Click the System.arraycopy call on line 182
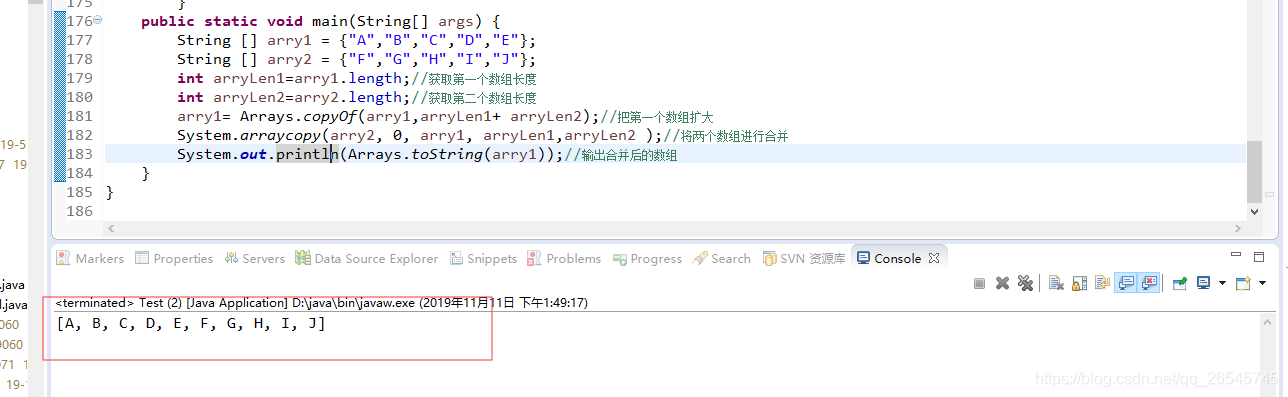The image size is (1288, 397). click(419, 135)
